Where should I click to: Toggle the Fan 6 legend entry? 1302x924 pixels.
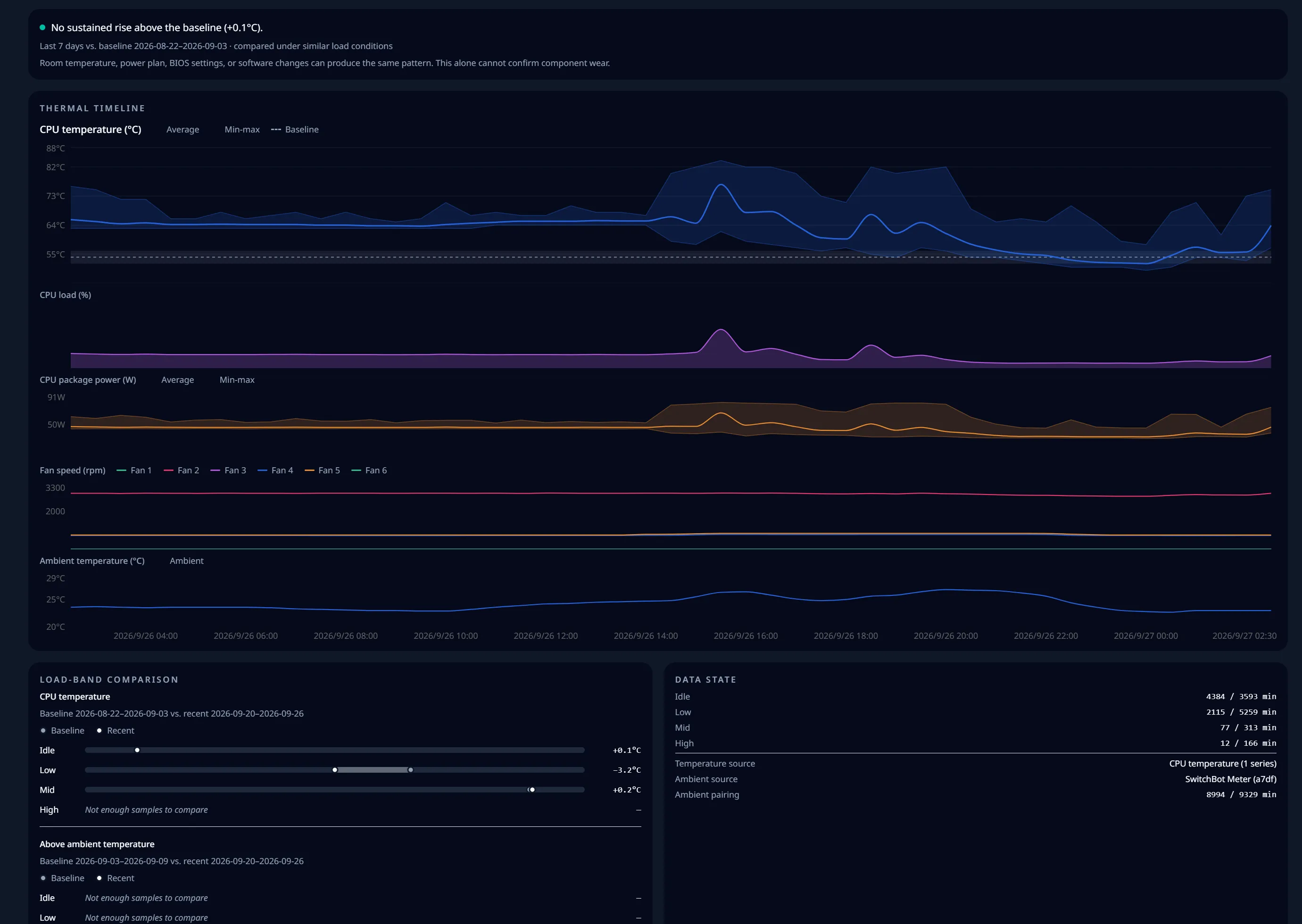(x=369, y=470)
